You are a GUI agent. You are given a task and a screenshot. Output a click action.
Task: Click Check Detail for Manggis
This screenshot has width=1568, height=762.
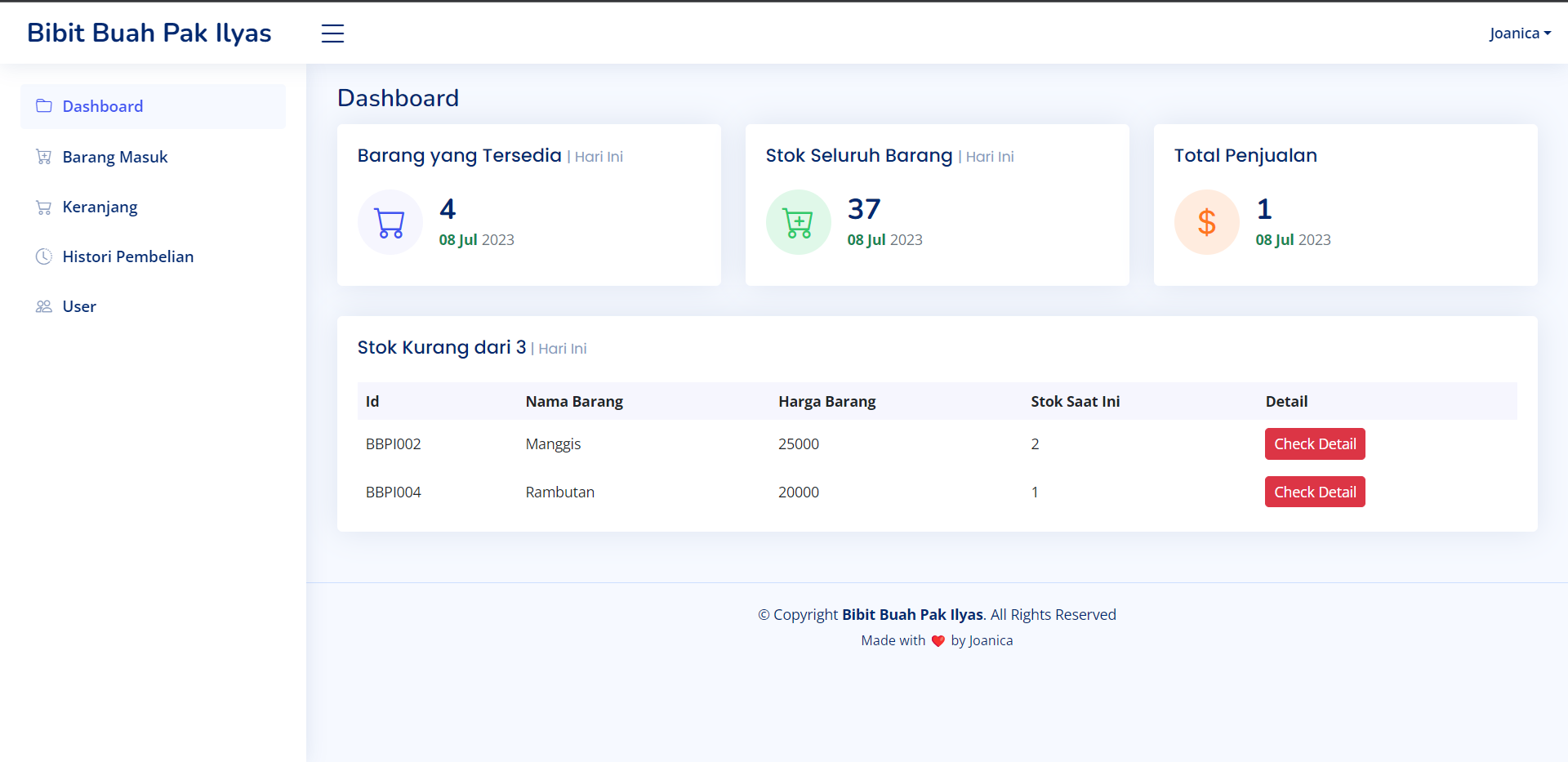point(1314,443)
